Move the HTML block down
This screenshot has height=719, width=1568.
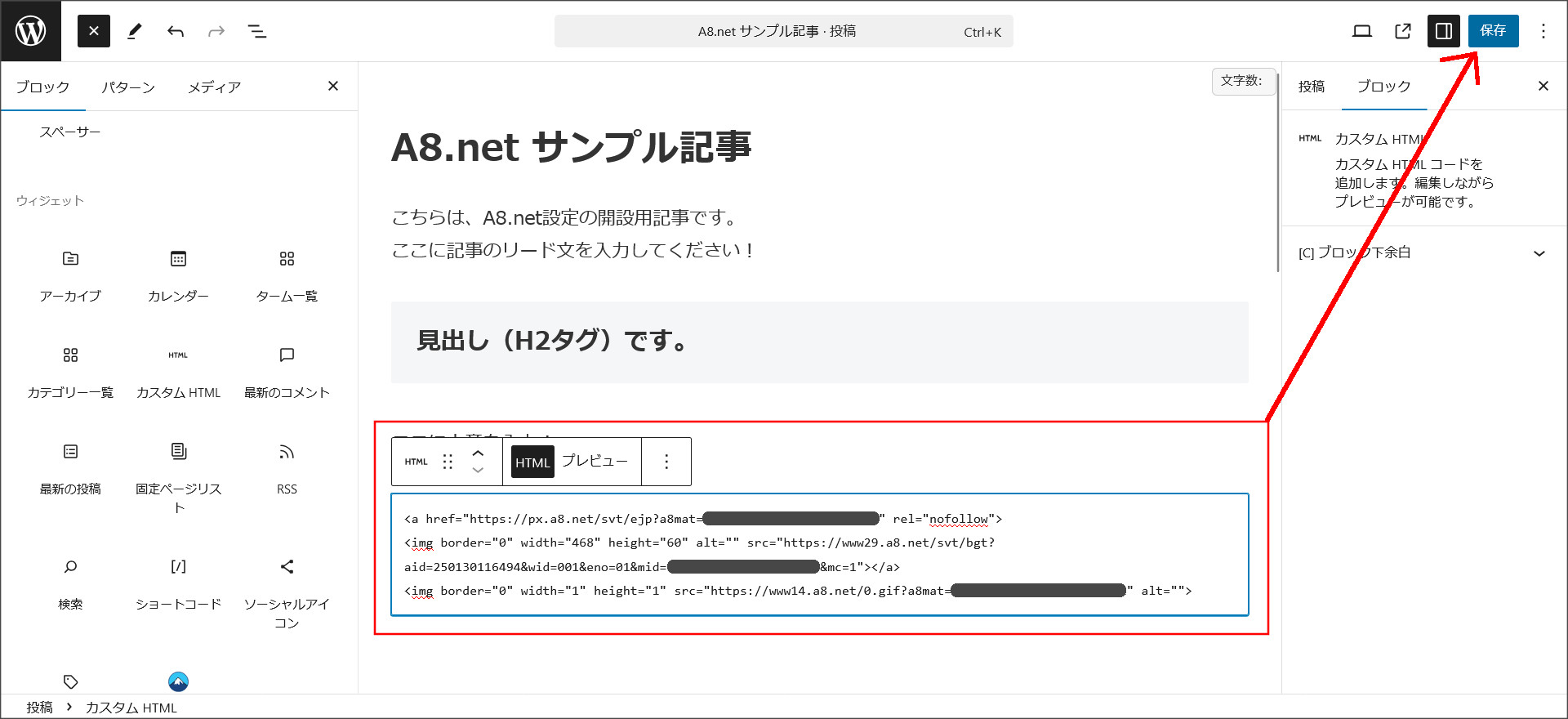pyautogui.click(x=478, y=471)
